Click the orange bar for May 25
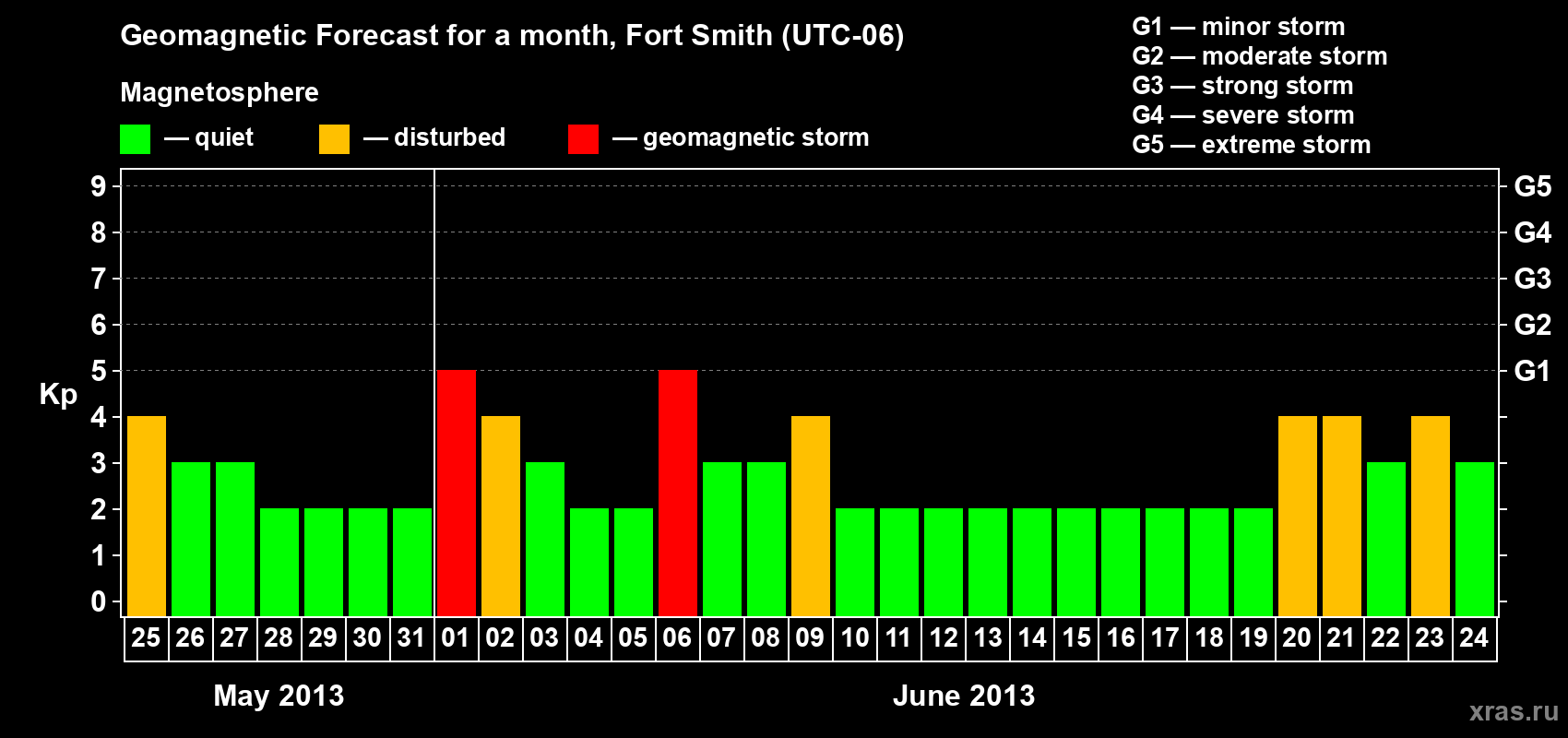Viewport: 1568px width, 738px height. coord(147,516)
